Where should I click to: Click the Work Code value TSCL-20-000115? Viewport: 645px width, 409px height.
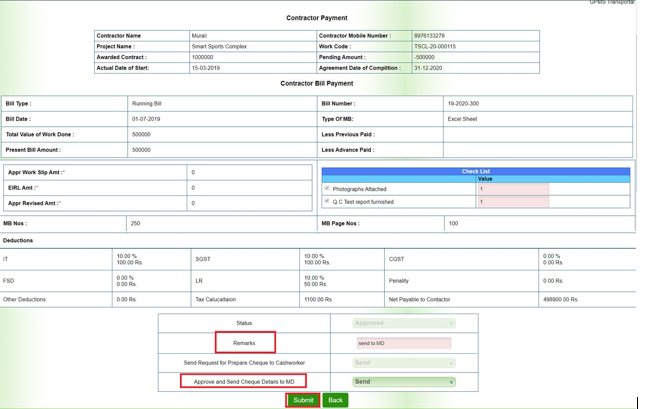435,46
